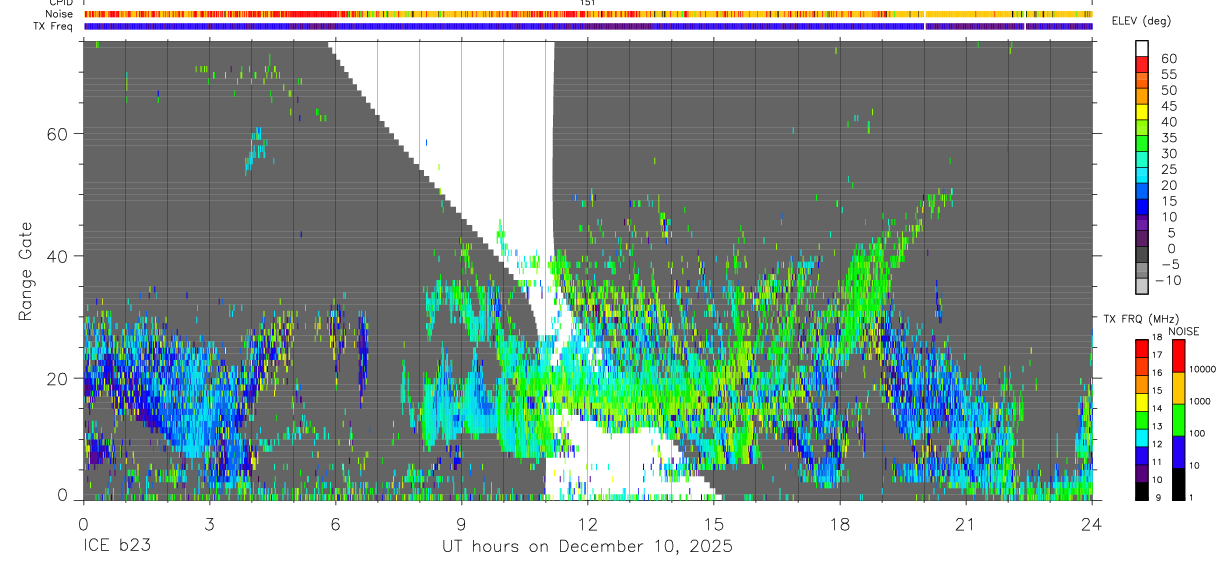
Task: Pick the blue 10–100 NOISE swatch
Action: tap(1179, 451)
